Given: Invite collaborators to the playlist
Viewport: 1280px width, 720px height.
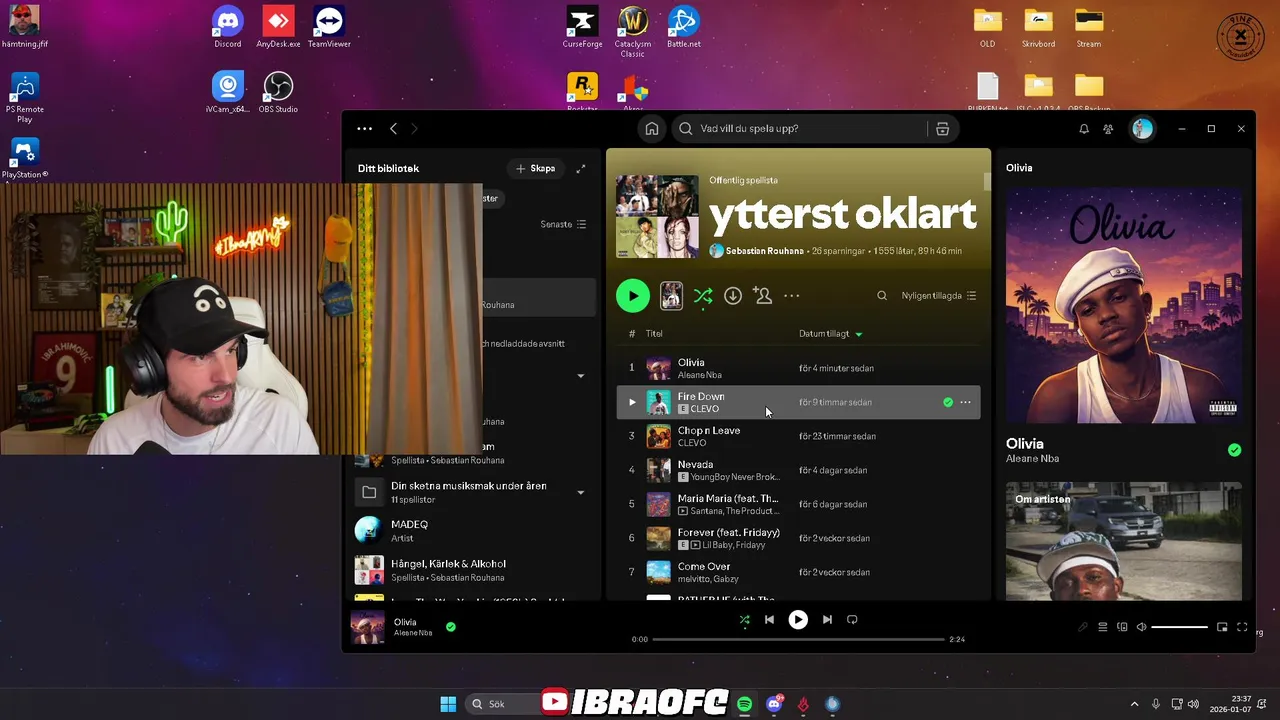Looking at the screenshot, I should [763, 295].
